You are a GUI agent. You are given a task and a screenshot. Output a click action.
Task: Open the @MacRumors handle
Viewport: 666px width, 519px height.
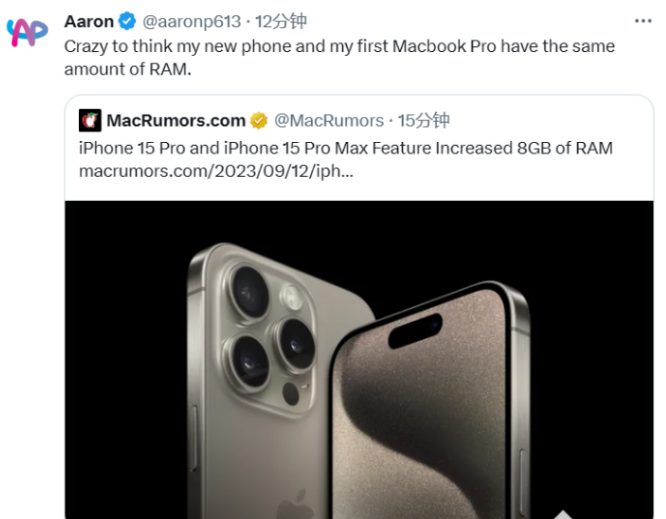(x=329, y=121)
